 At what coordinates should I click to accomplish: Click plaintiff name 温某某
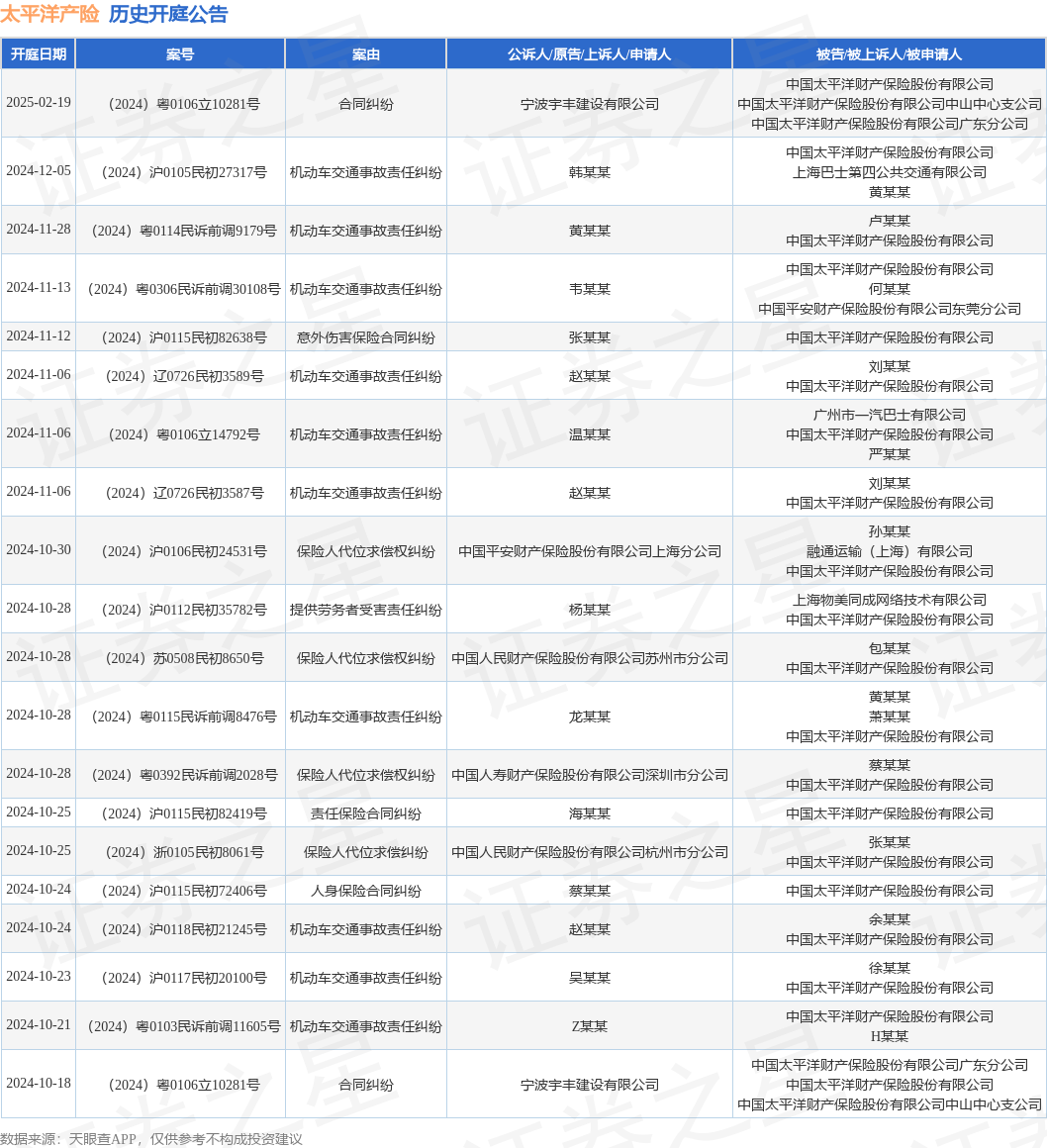point(590,434)
